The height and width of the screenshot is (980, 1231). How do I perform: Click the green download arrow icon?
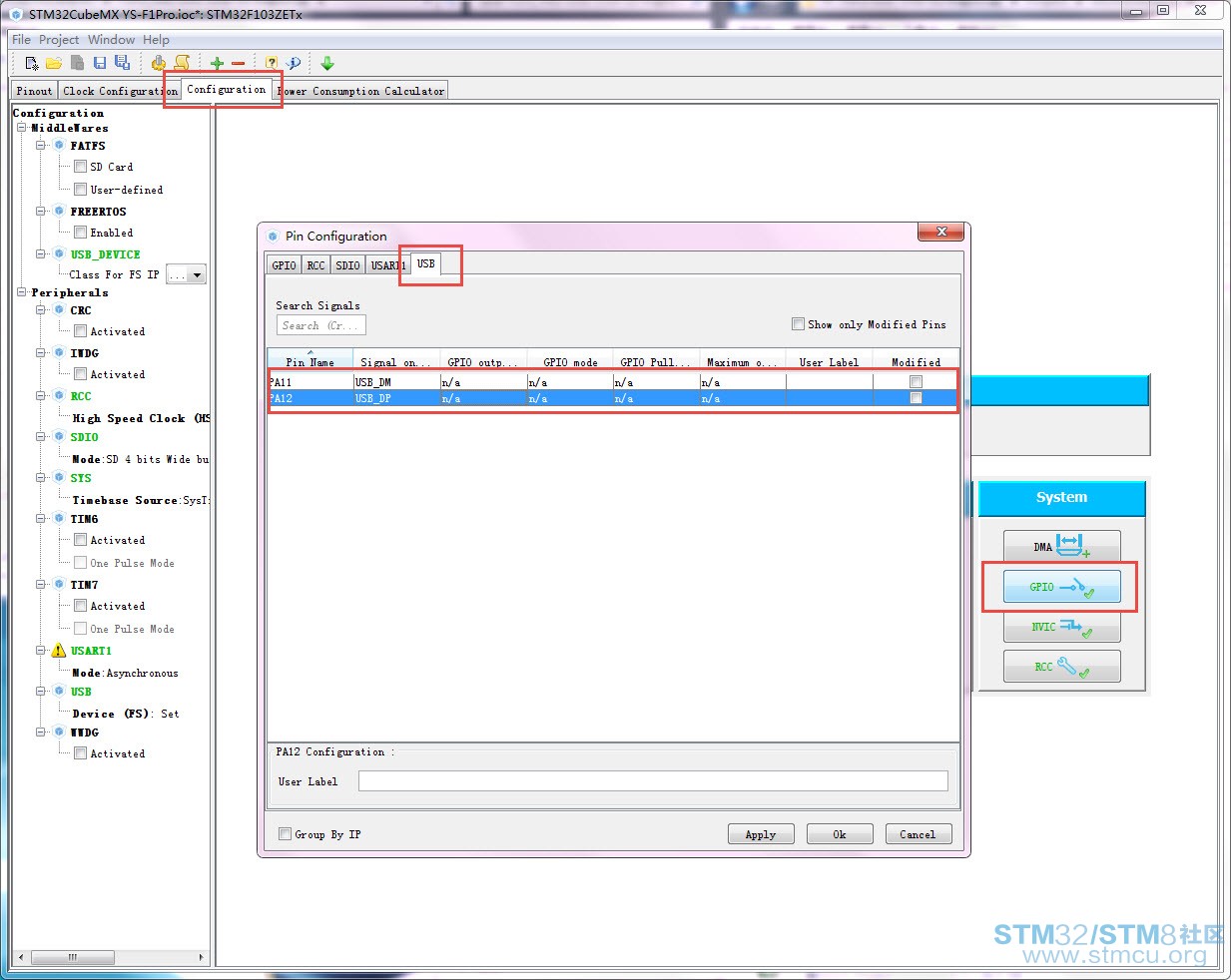click(327, 63)
